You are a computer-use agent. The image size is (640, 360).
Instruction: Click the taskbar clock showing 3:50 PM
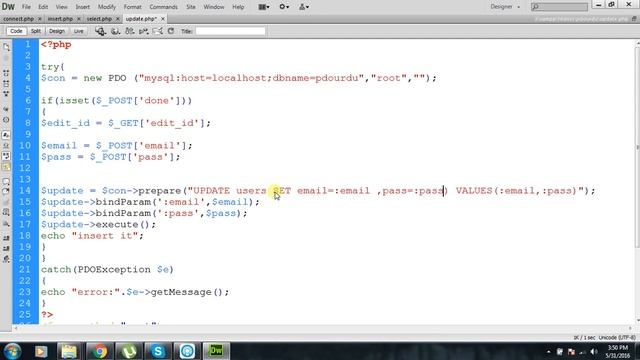click(x=618, y=351)
